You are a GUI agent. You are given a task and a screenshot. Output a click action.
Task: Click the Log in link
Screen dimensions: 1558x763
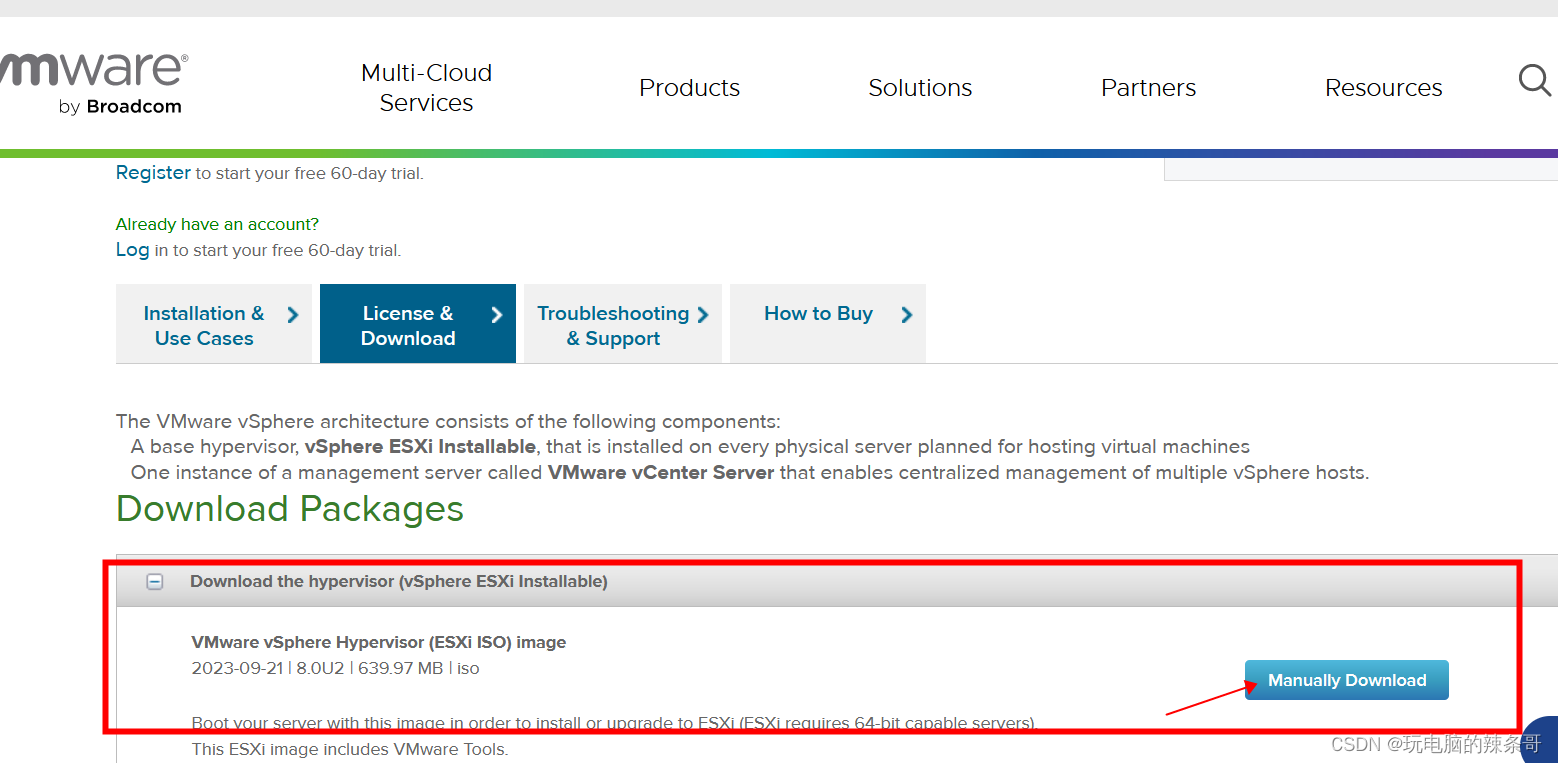click(x=133, y=249)
